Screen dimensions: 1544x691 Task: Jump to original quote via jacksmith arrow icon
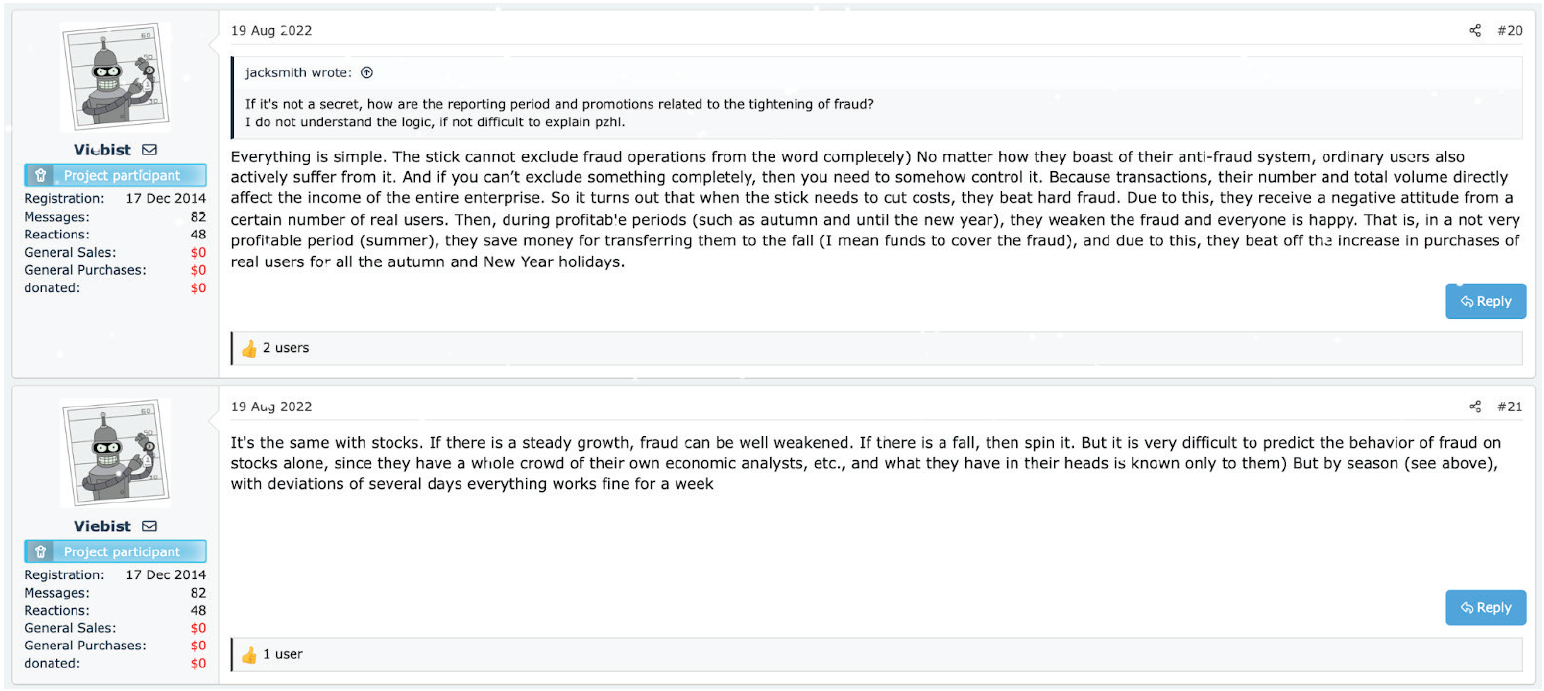click(366, 73)
